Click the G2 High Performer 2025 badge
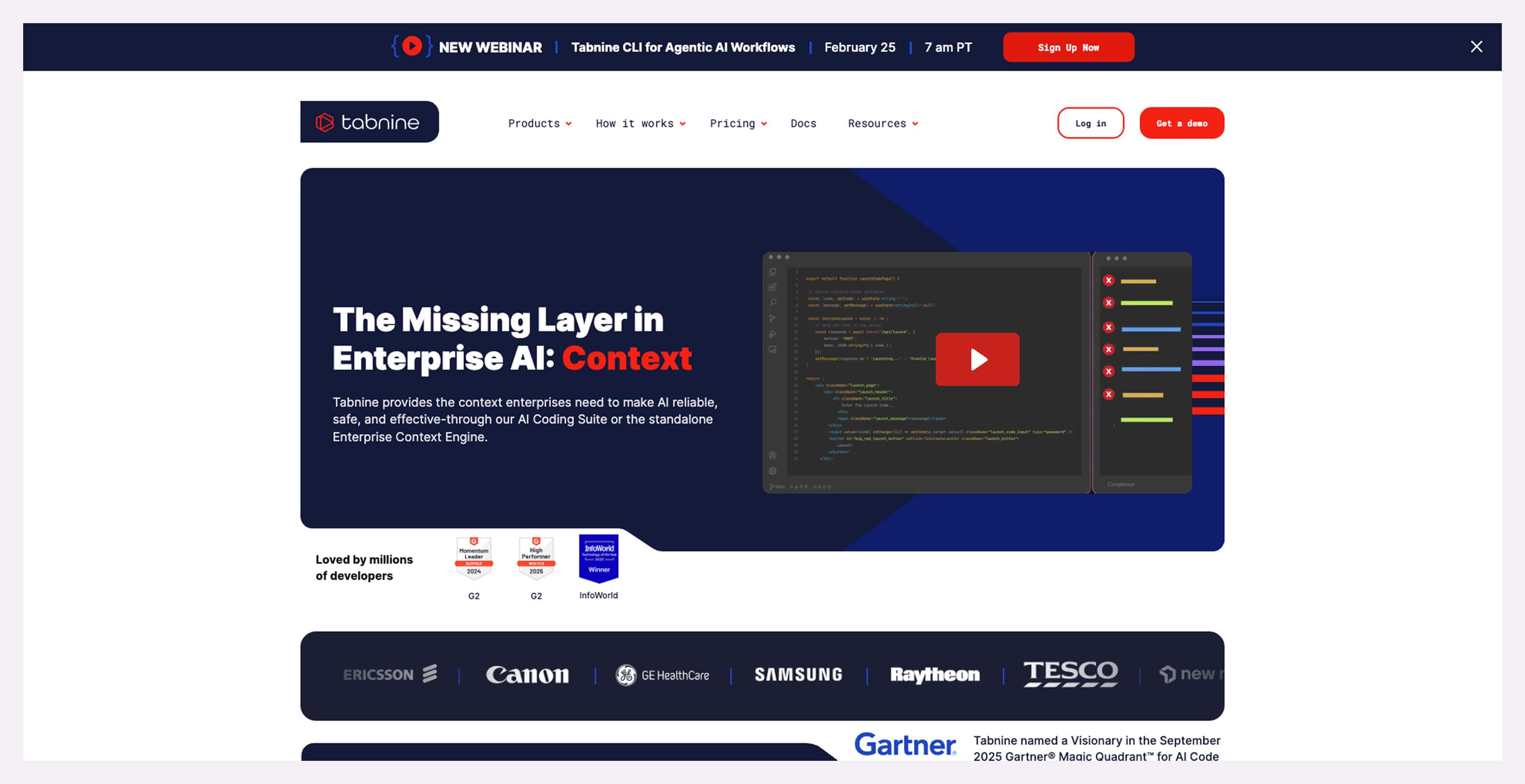This screenshot has width=1525, height=784. (536, 558)
